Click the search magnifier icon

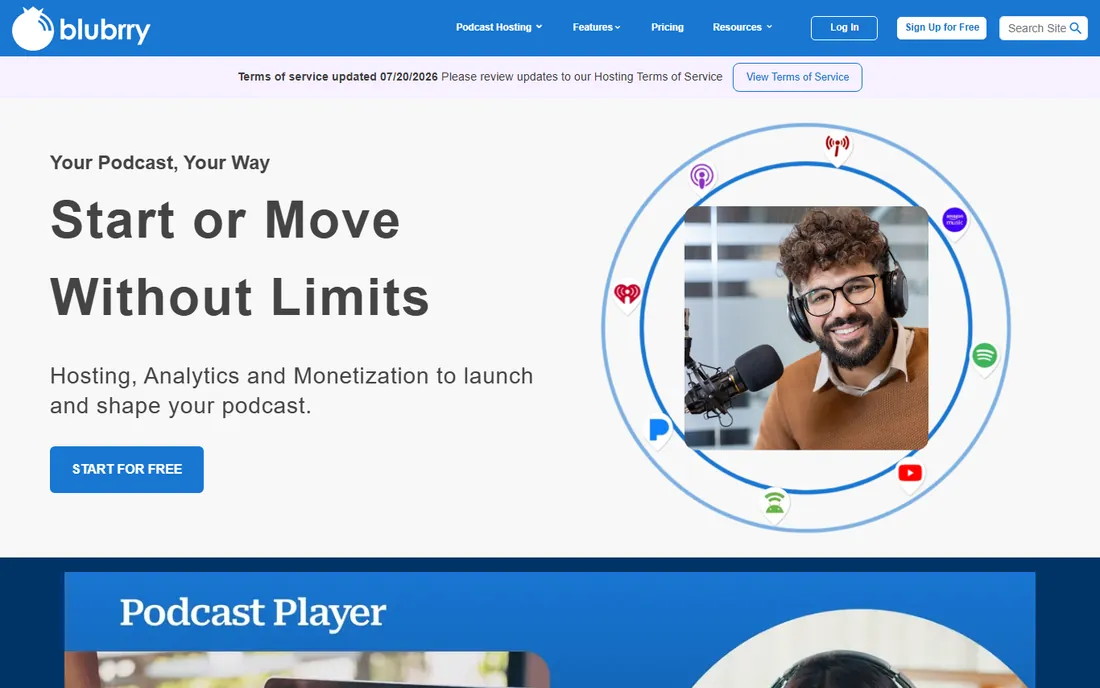point(1075,28)
